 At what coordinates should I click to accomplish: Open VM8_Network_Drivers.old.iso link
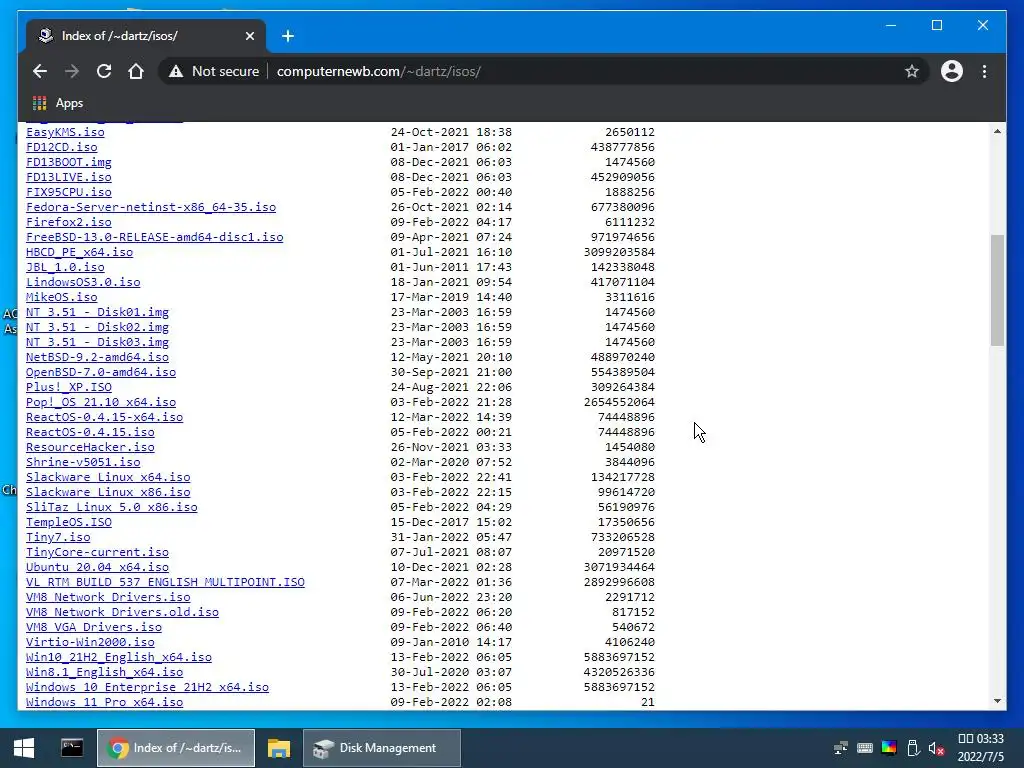click(x=122, y=613)
